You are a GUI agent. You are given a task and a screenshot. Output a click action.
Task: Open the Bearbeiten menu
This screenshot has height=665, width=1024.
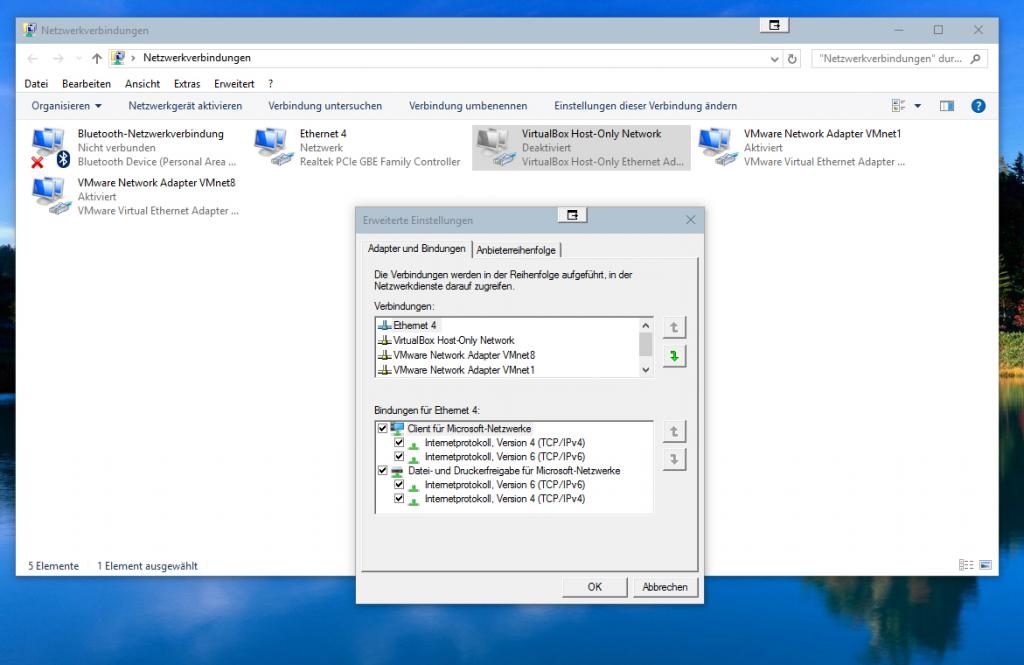86,84
